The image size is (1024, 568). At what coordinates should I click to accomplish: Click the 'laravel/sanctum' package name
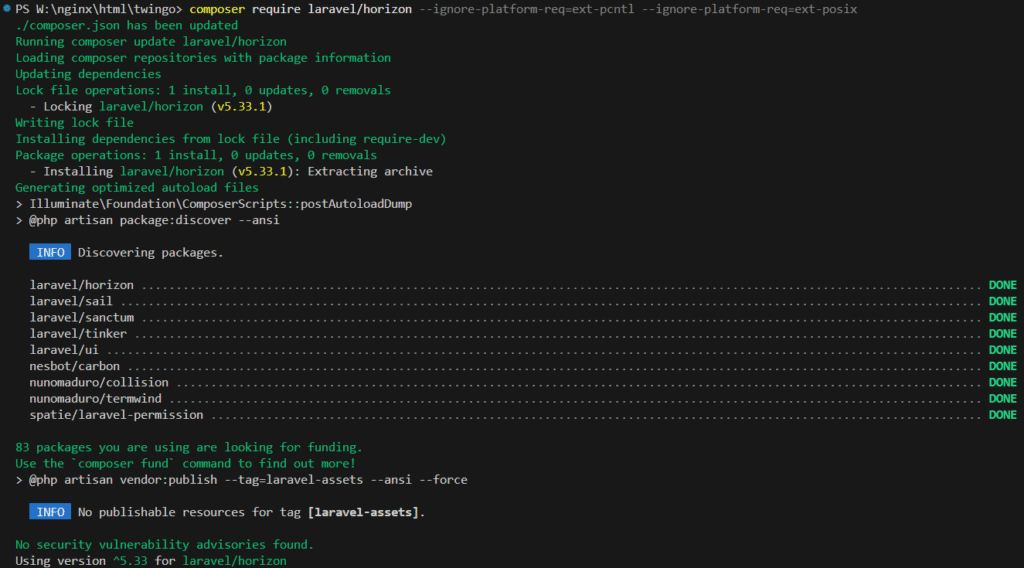[x=82, y=318]
